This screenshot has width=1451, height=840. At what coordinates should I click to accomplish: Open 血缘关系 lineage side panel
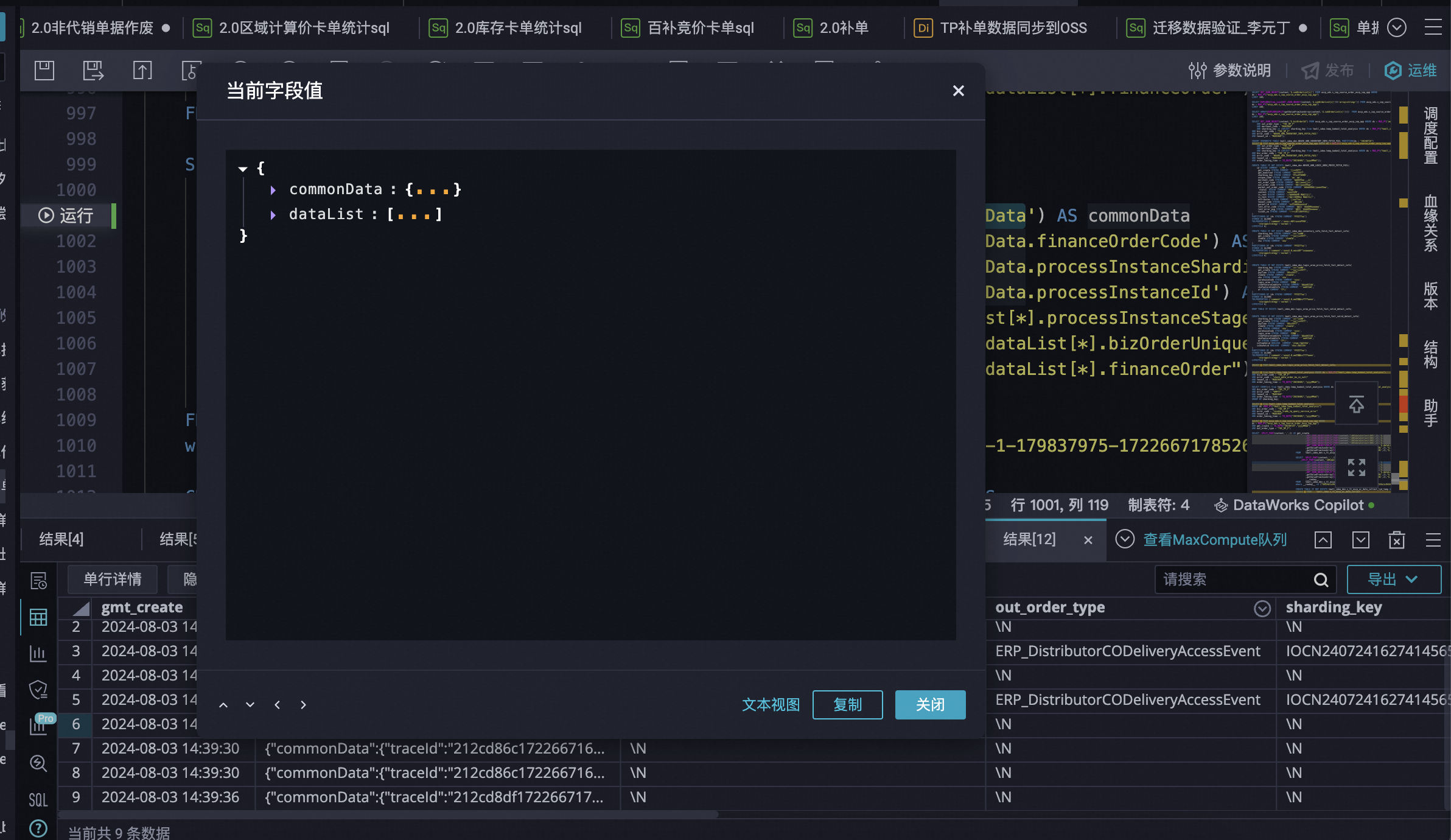pyautogui.click(x=1430, y=223)
